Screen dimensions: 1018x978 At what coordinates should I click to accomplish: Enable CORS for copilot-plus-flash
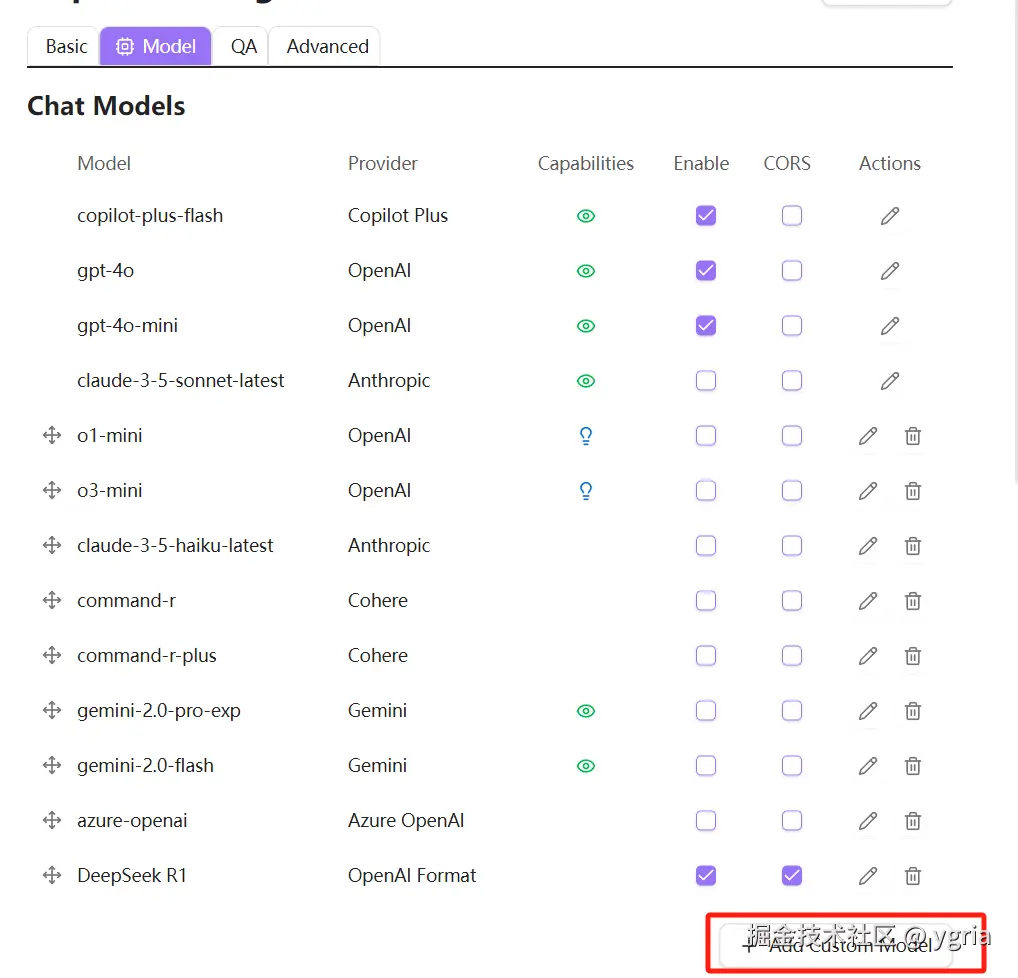click(x=792, y=216)
